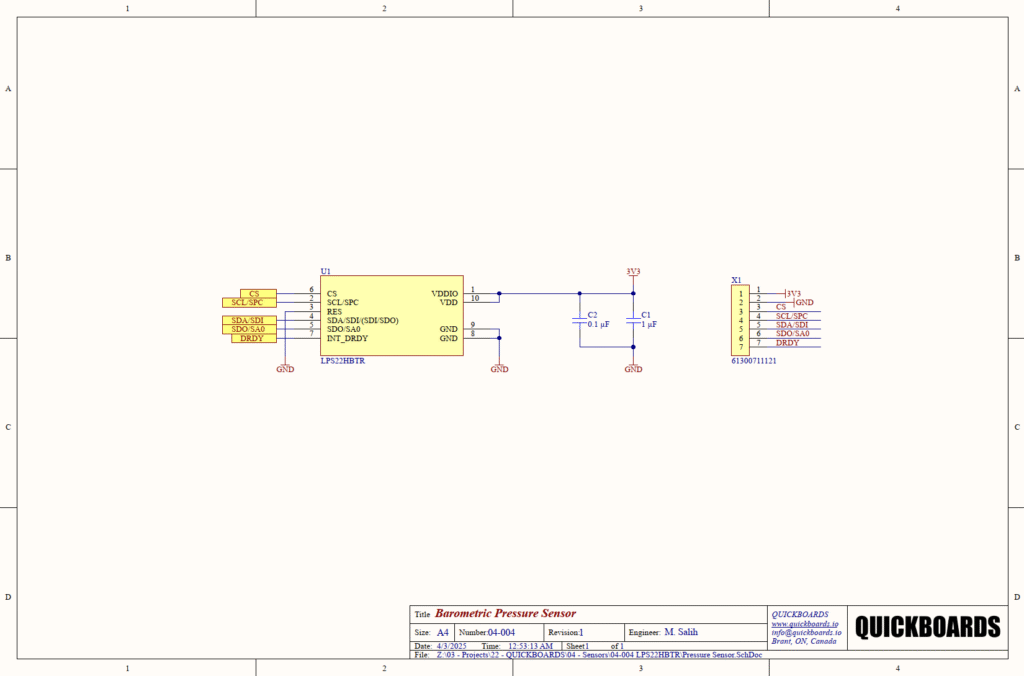Click the 3V3 power symbol at connector X1
This screenshot has width=1024, height=676.
click(793, 293)
